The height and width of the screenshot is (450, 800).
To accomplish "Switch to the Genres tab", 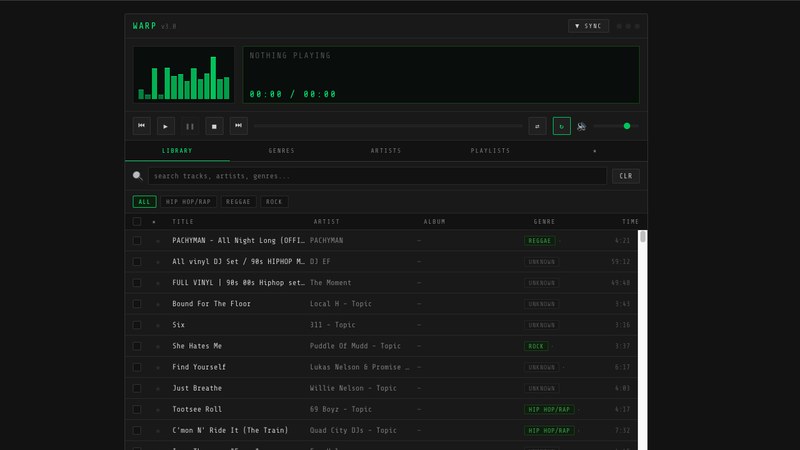I will click(282, 151).
